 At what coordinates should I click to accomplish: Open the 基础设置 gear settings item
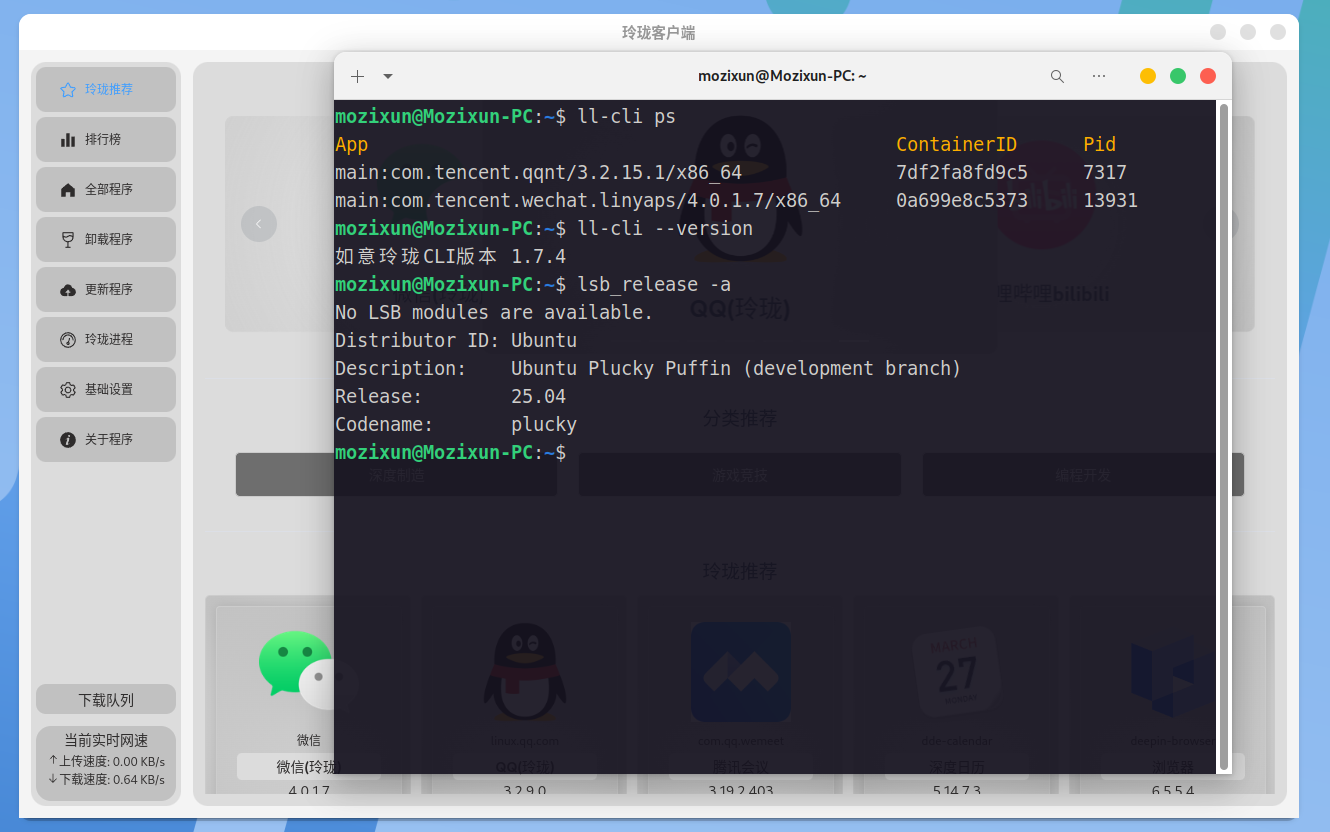coord(106,389)
